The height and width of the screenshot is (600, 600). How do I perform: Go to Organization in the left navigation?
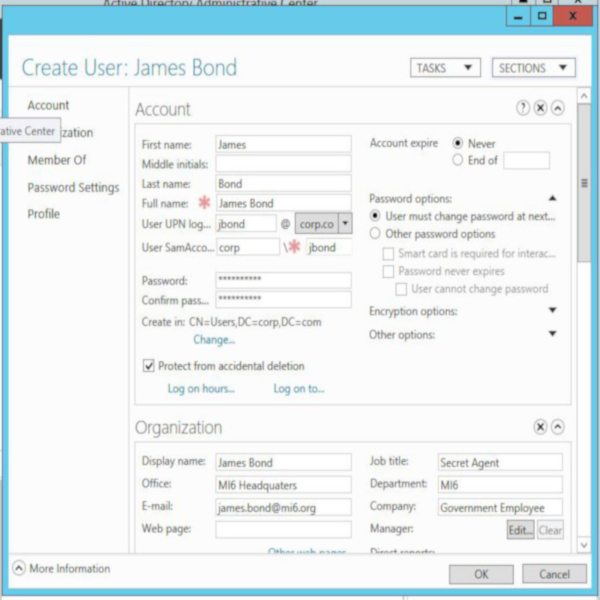coord(77,133)
